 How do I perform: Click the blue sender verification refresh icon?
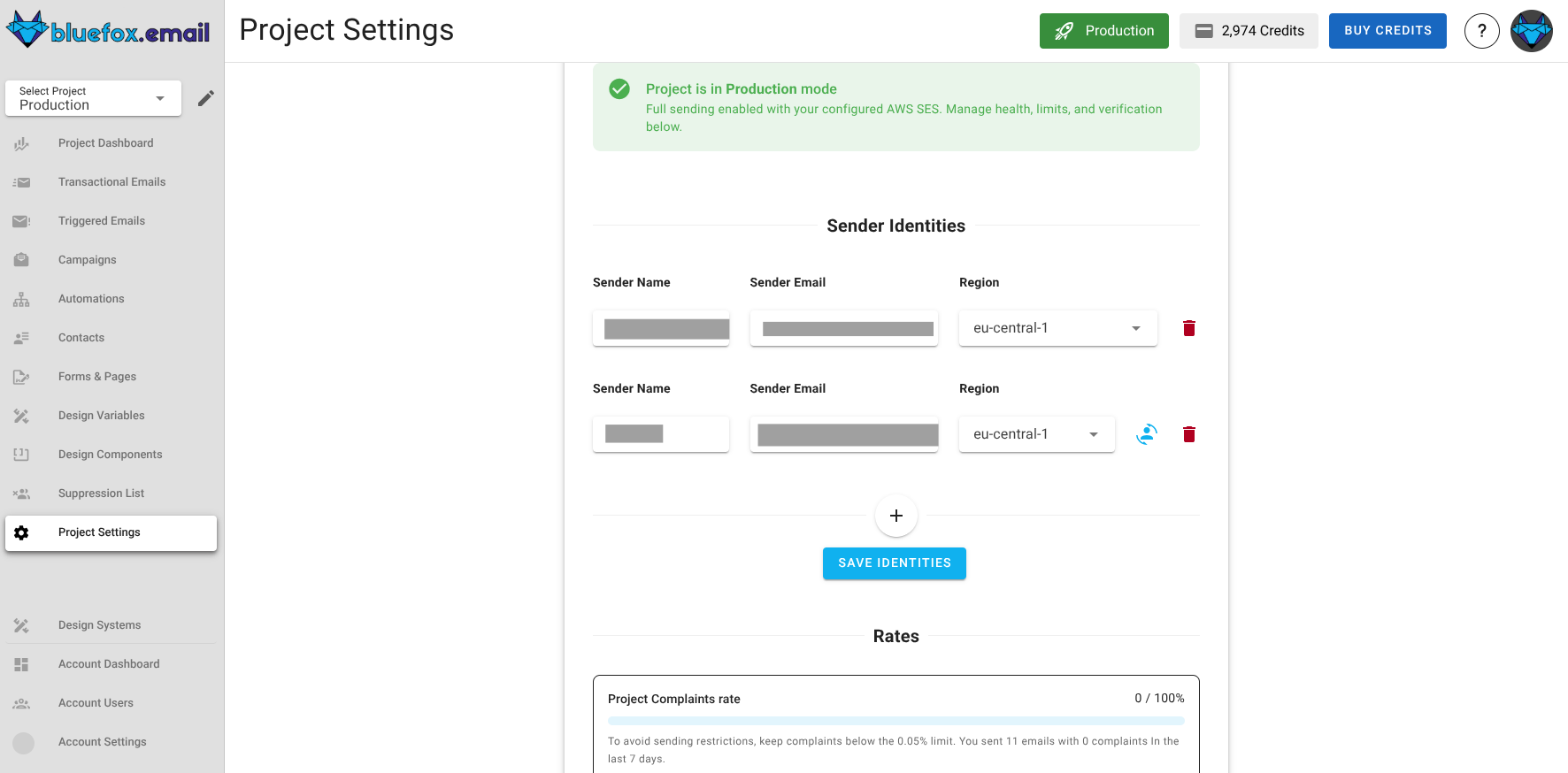pos(1146,434)
